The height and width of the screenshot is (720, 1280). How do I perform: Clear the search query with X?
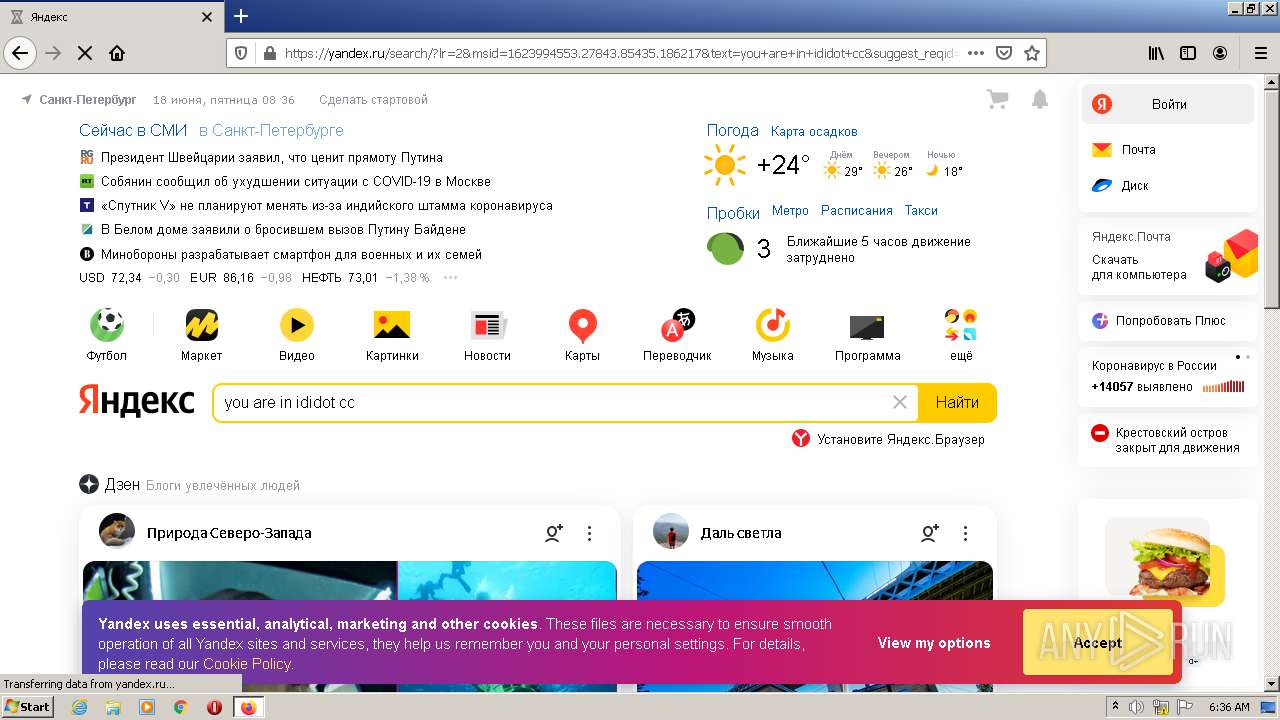(x=900, y=402)
